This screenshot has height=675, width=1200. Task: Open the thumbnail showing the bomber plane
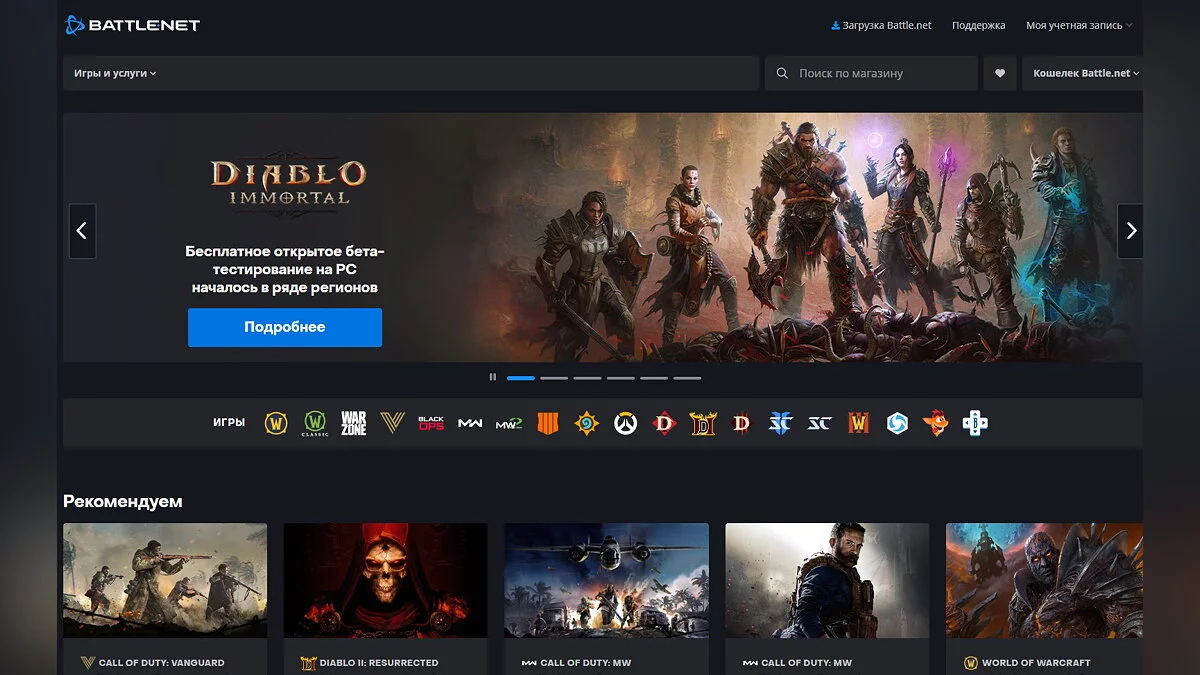tap(607, 580)
